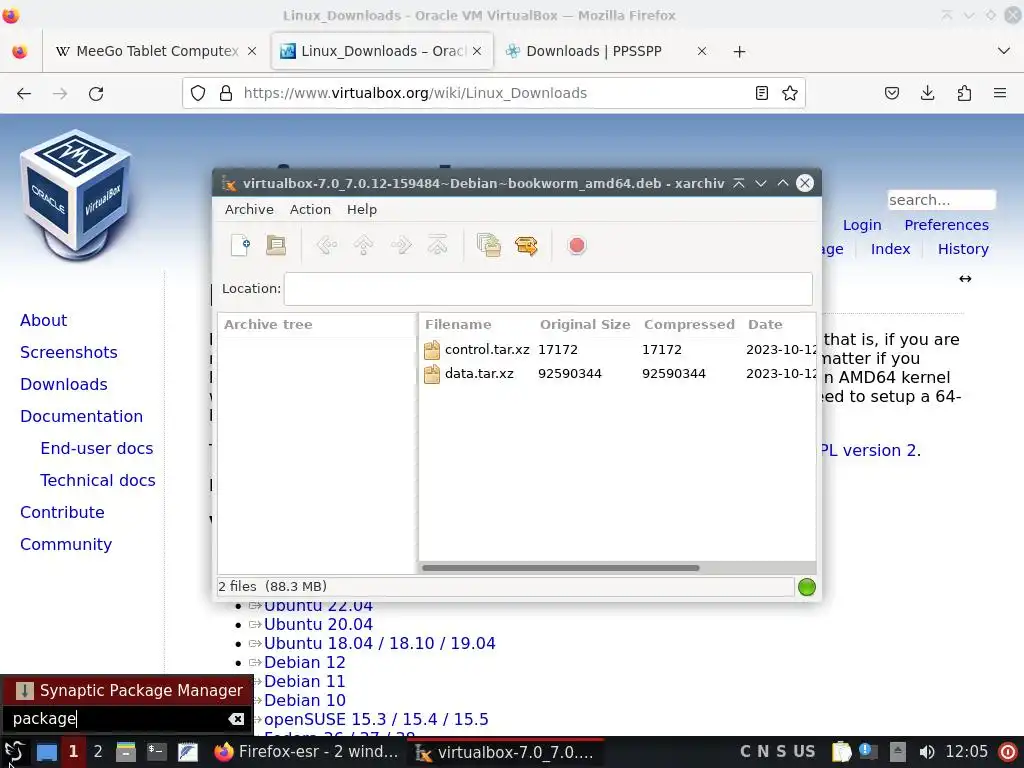This screenshot has width=1024, height=768.
Task: Open the About link in sidebar
Action: point(43,321)
